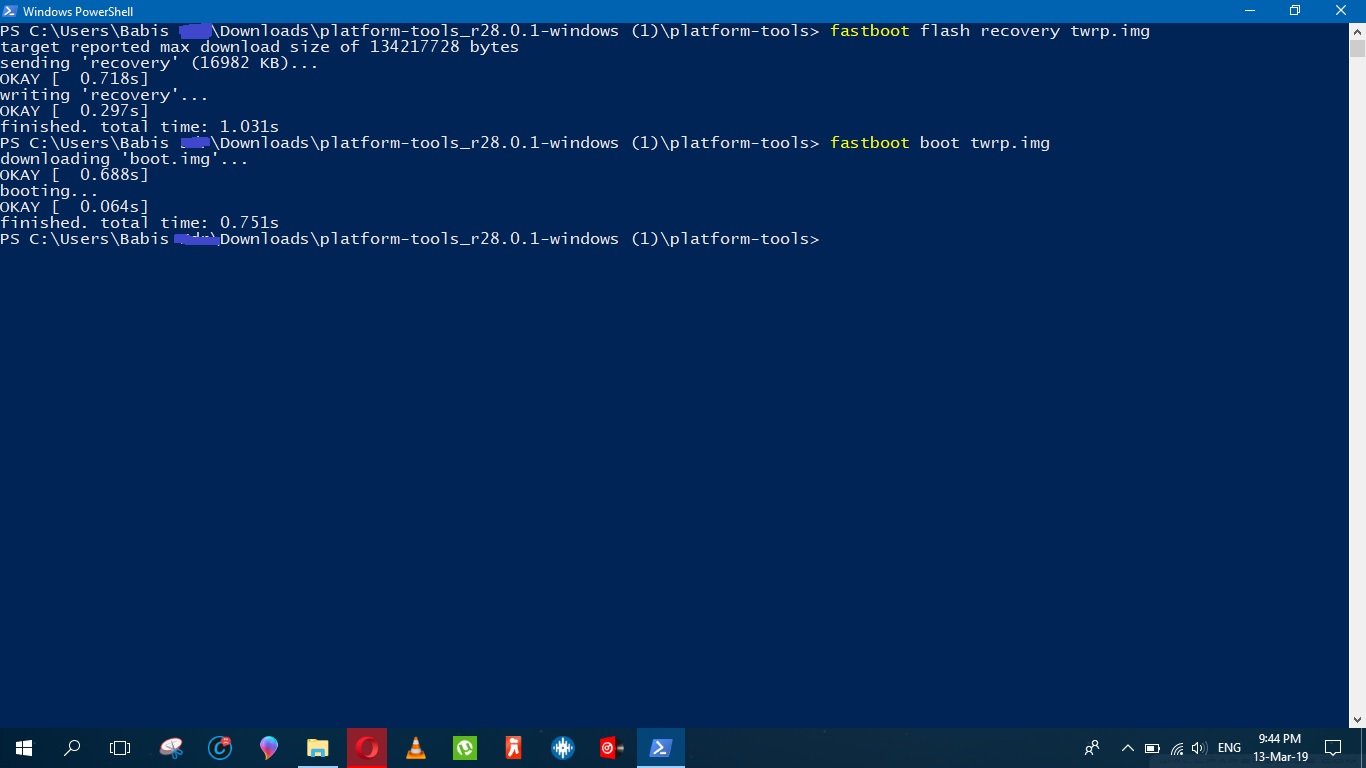
Task: Click the 'OKAY [ 0.688s]' output line
Action: [74, 175]
